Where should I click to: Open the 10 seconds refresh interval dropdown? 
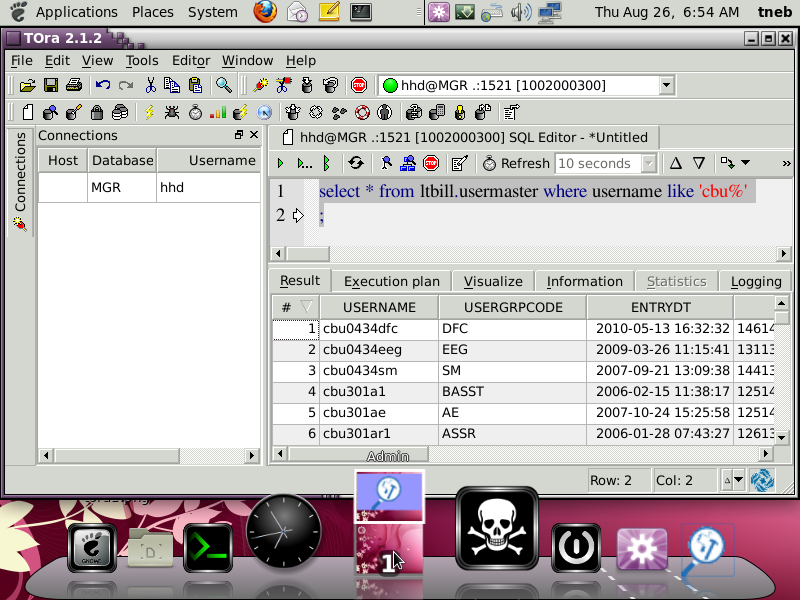pos(648,163)
